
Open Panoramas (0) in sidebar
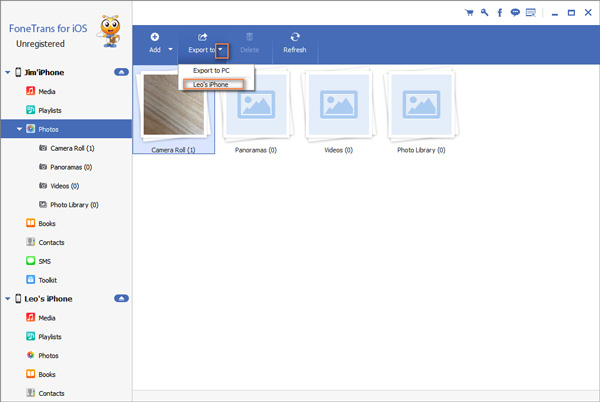[x=65, y=167]
